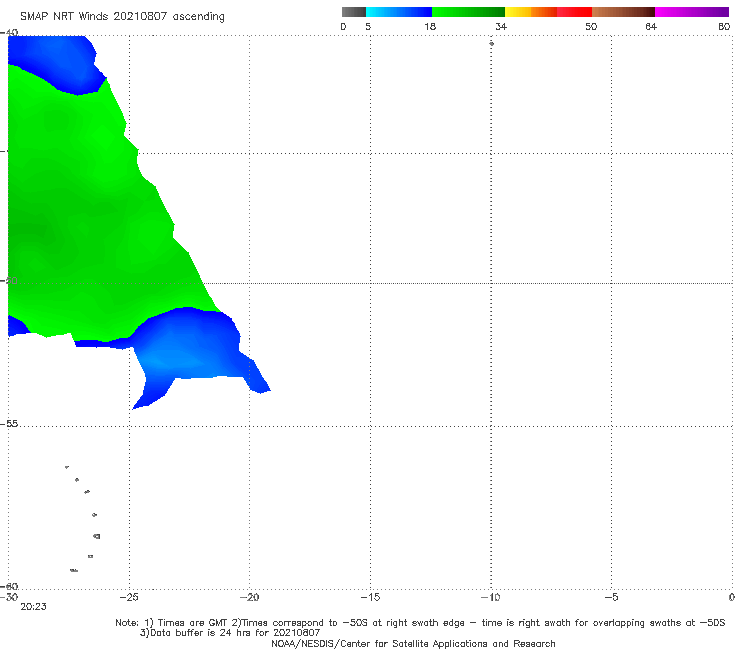The image size is (740, 650).
Task: Click the longitude label '-25'
Action: click(129, 597)
